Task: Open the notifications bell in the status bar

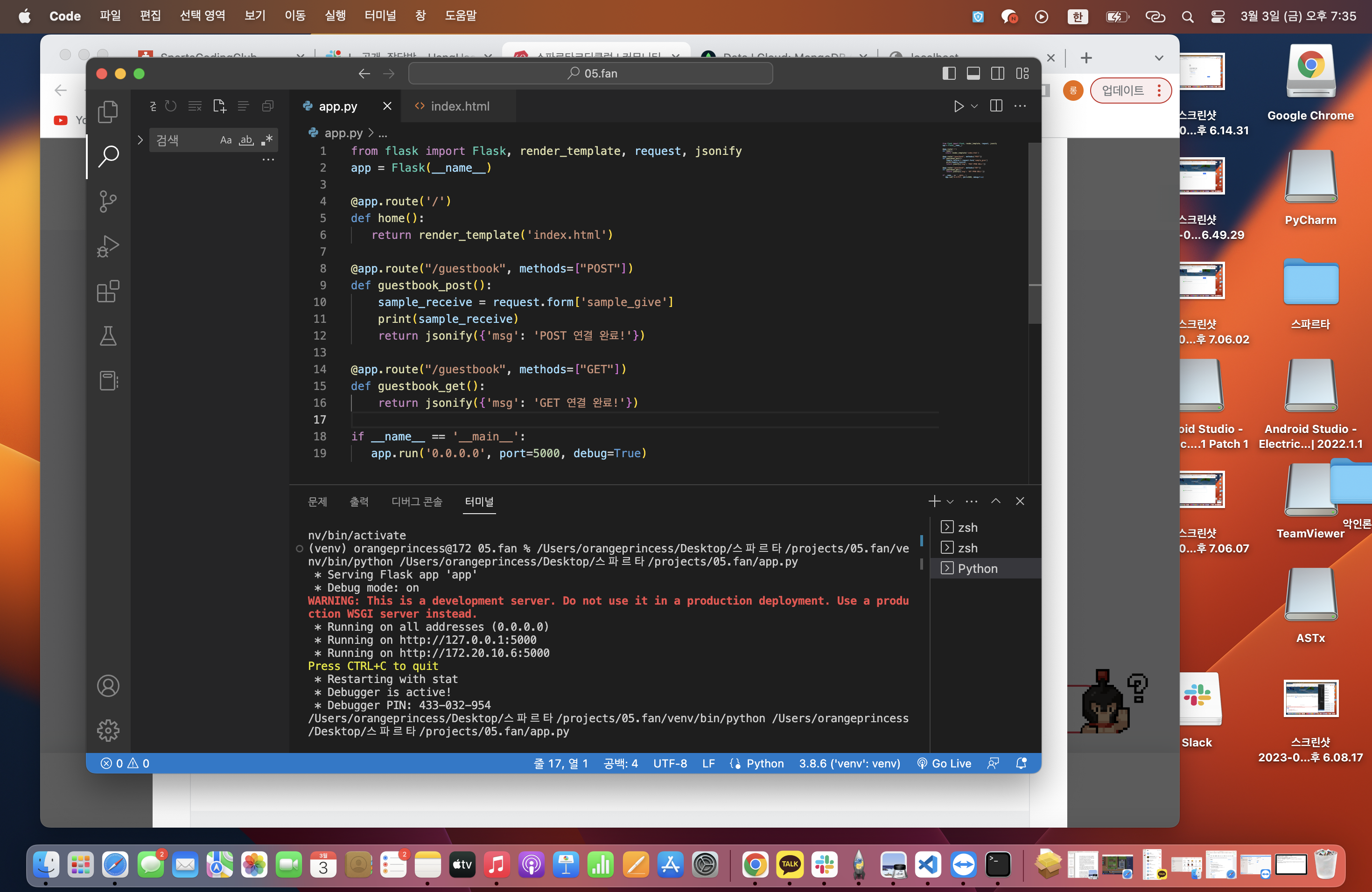Action: (x=1021, y=763)
